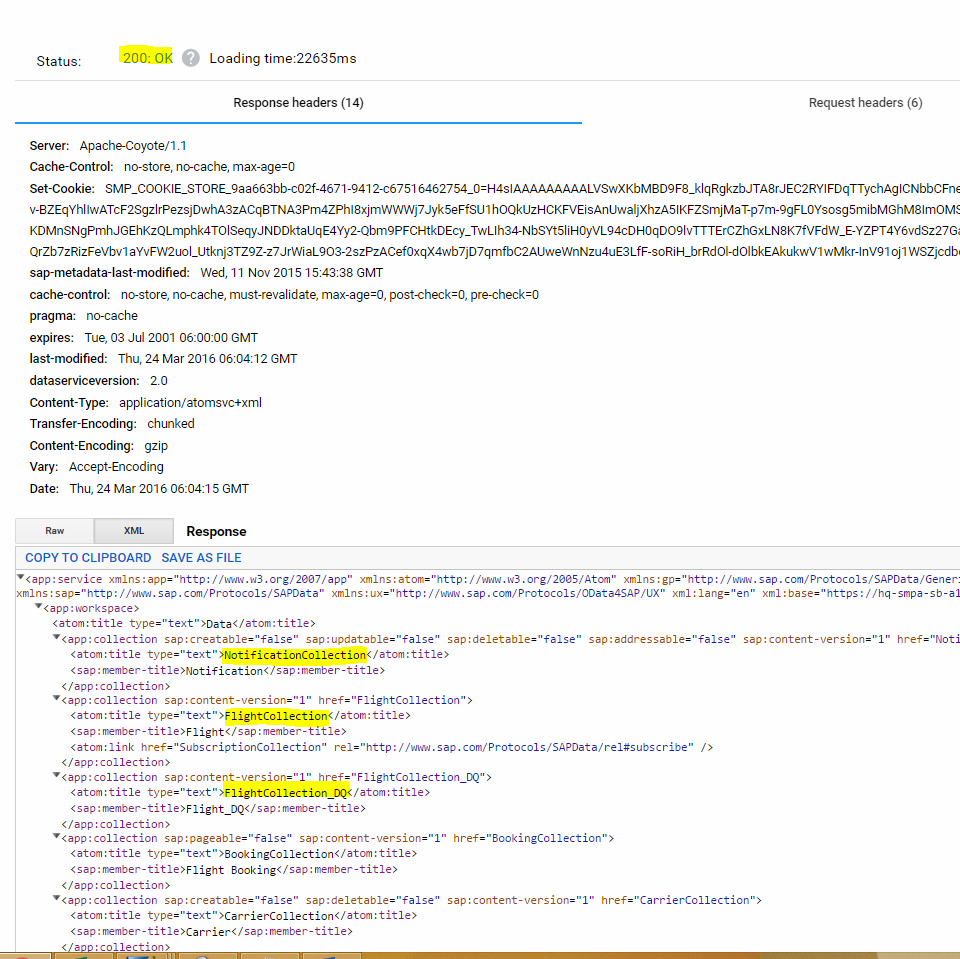Collapse the FlightCollection_DQ app:collection node
The height and width of the screenshot is (959, 960).
click(56, 777)
